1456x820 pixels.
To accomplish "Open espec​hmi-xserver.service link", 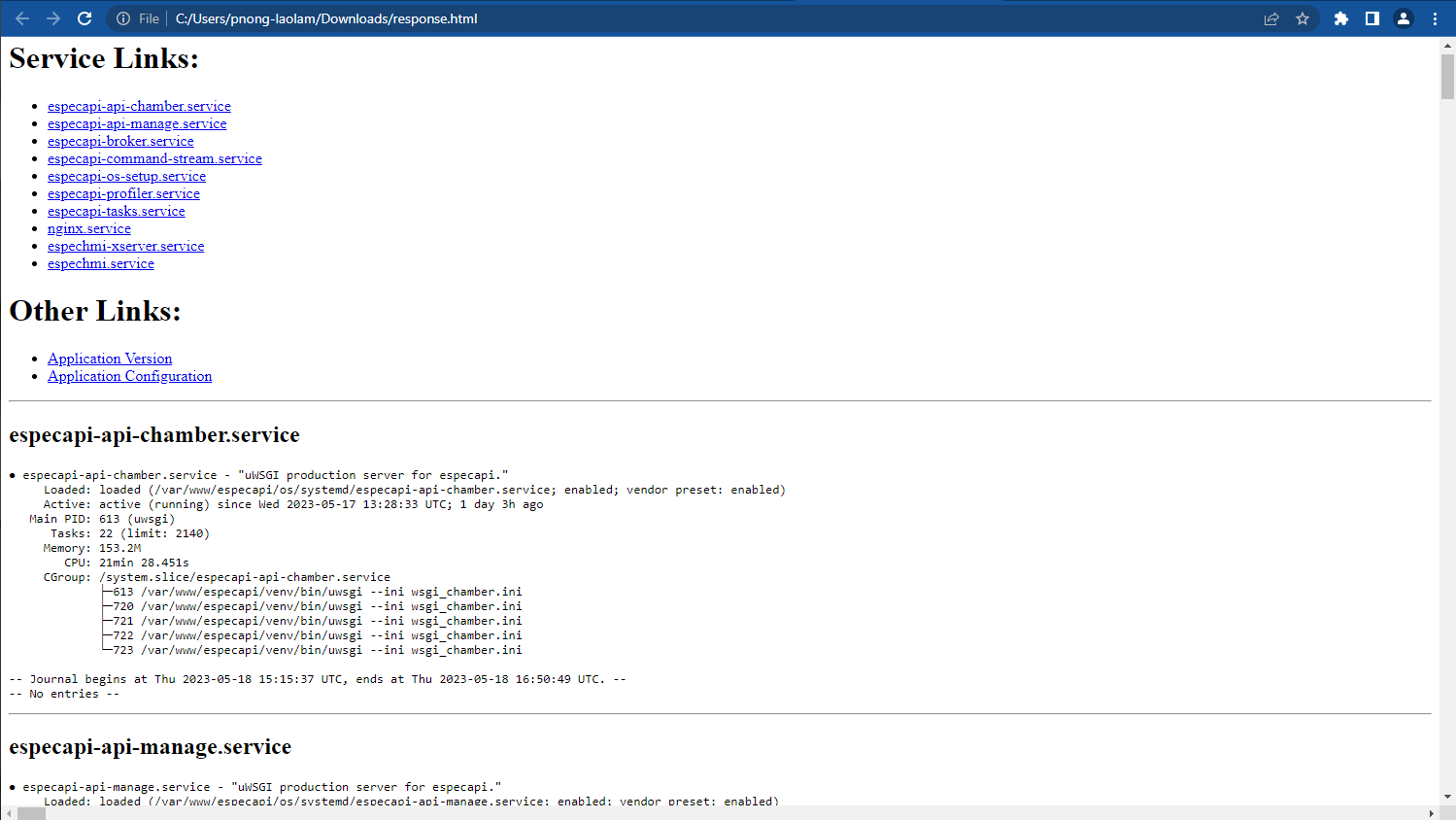I will click(x=125, y=246).
